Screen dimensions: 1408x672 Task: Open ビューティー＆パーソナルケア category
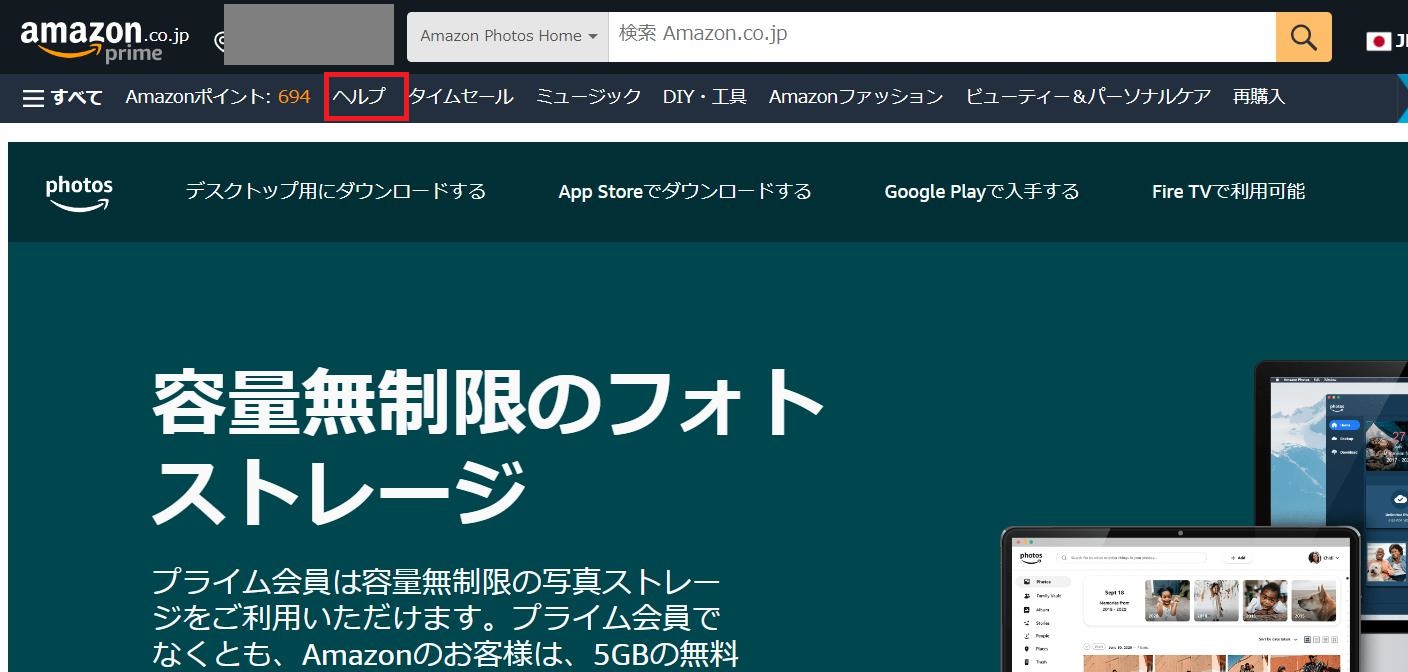click(1088, 97)
